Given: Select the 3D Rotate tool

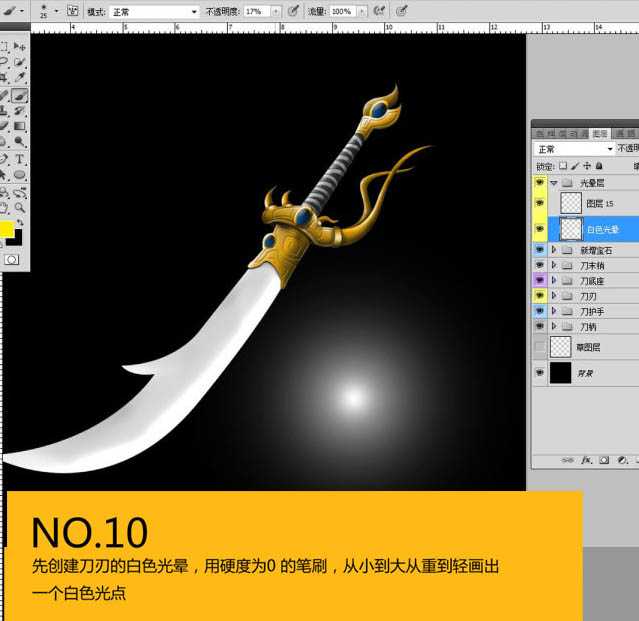Looking at the screenshot, I should pyautogui.click(x=4, y=192).
